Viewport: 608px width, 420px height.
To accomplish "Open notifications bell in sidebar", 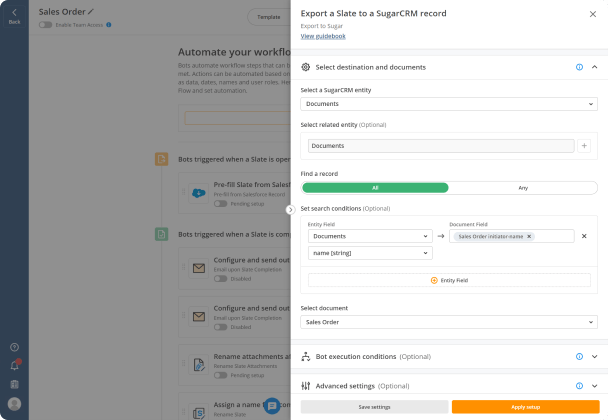I will tap(14, 365).
